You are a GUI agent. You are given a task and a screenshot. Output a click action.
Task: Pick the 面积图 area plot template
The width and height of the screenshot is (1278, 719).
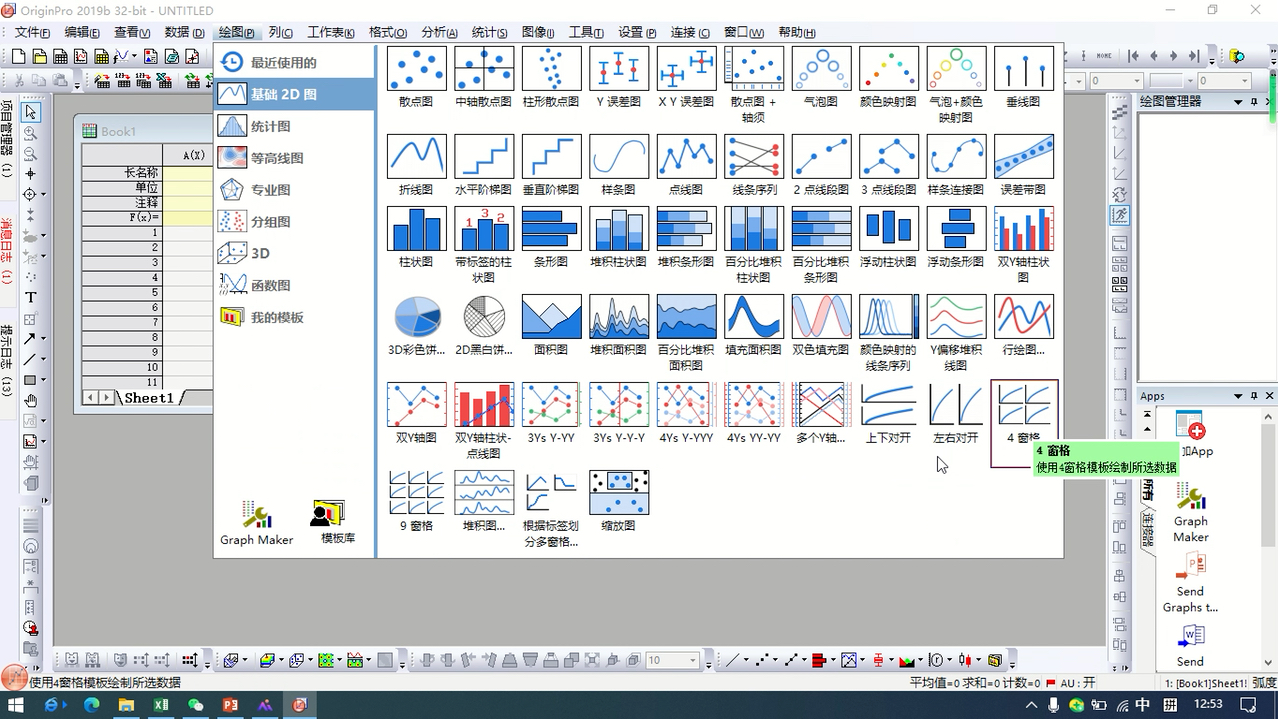coord(551,325)
